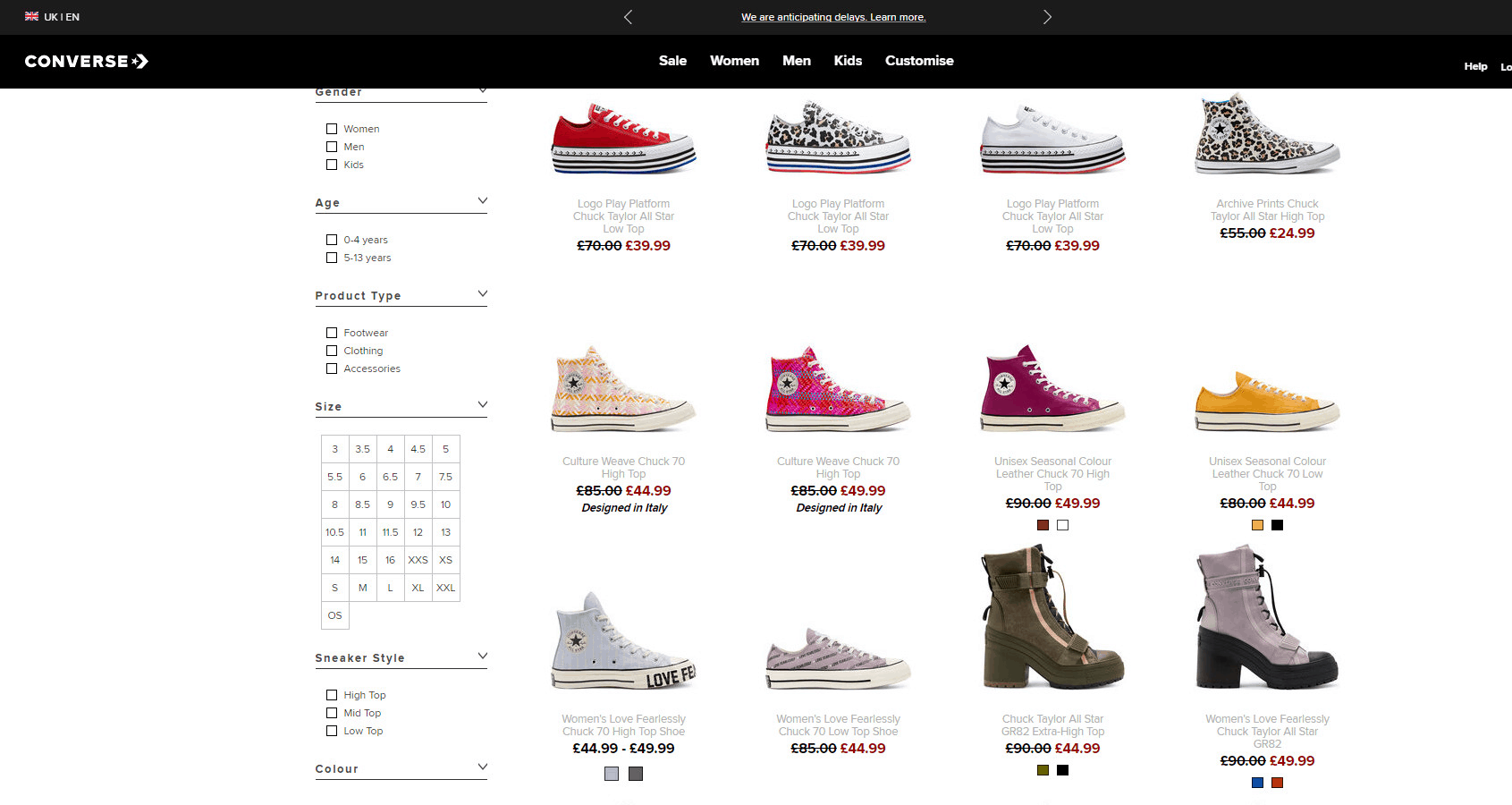Select size XL

point(418,588)
